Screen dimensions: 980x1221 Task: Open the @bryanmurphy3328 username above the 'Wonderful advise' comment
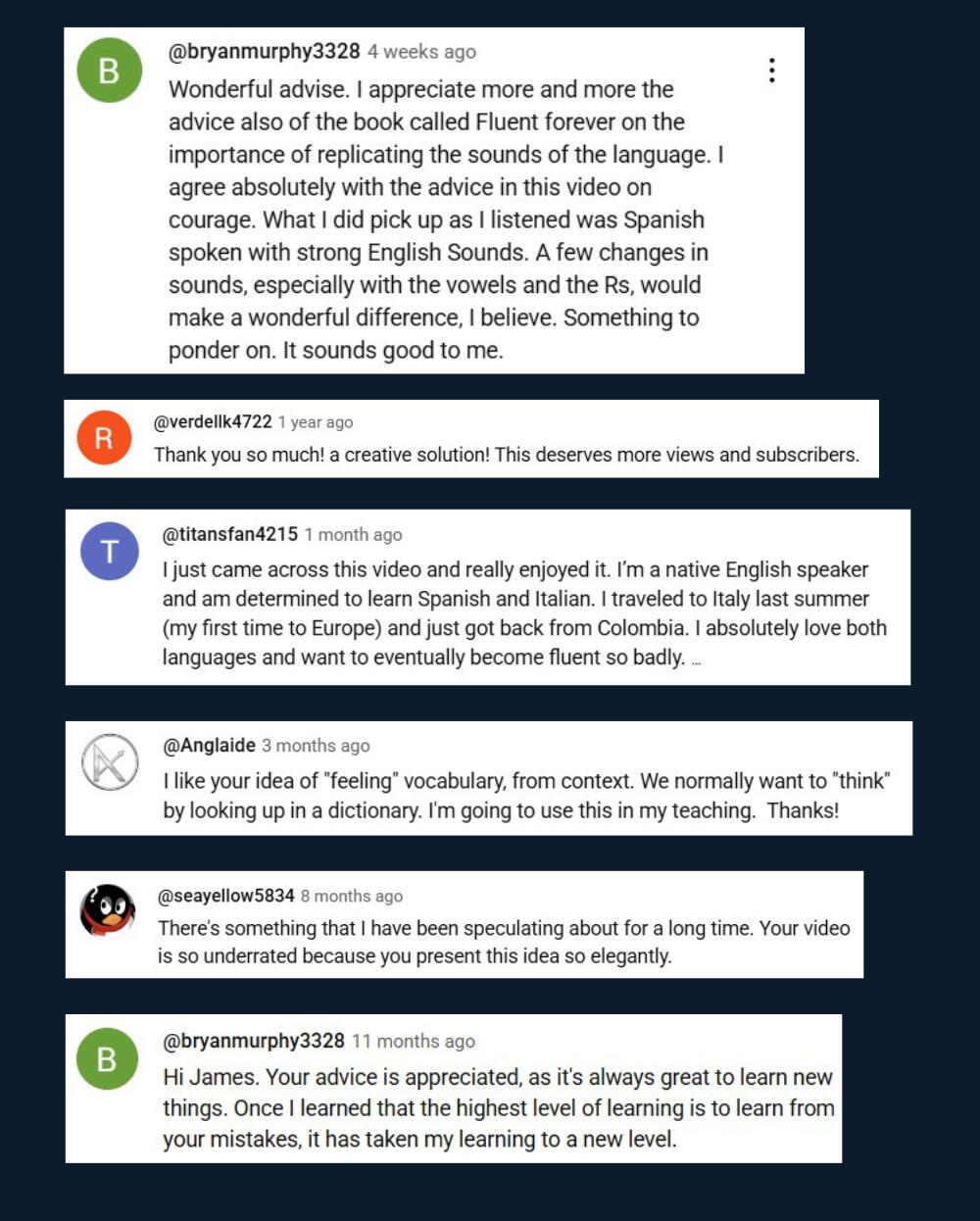click(x=265, y=52)
